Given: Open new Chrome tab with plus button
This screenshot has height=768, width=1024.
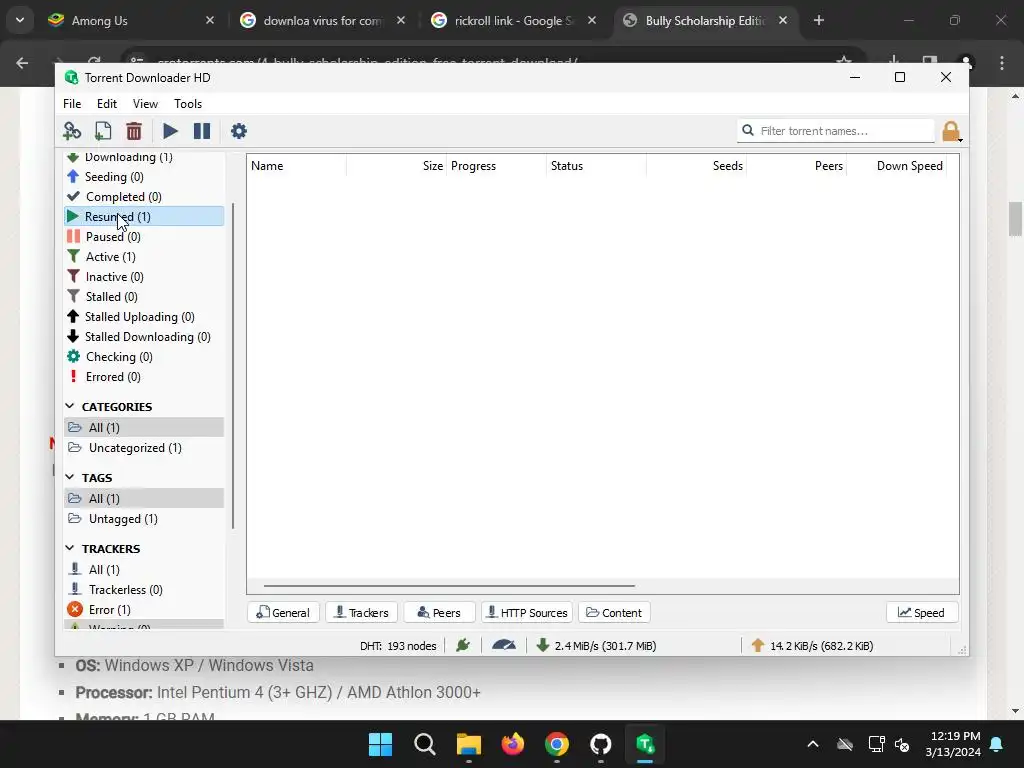Looking at the screenshot, I should click(x=819, y=20).
